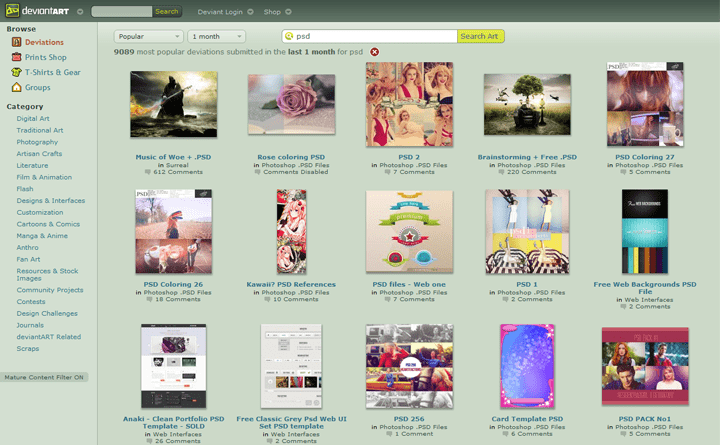Viewport: 720px width, 445px height.
Task: Select the Film & Animation category
Action: [x=44, y=177]
